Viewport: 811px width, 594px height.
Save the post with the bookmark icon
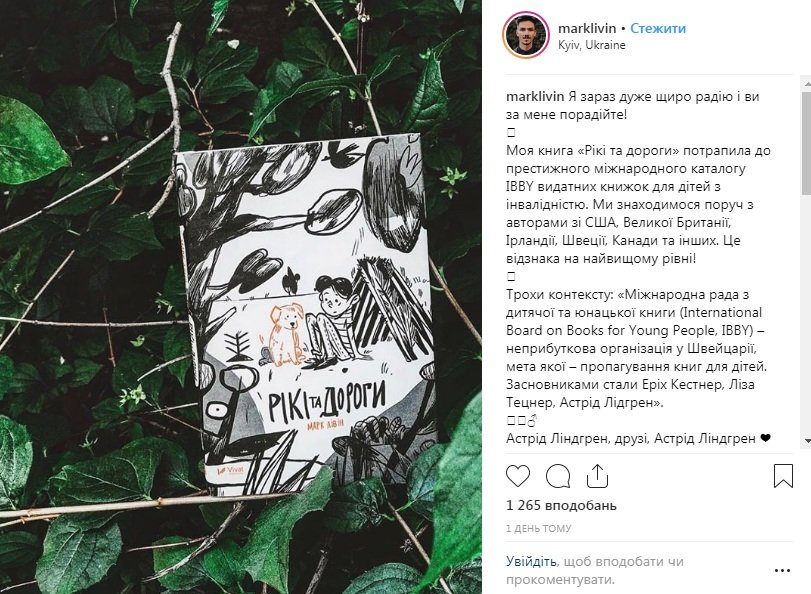coord(783,476)
